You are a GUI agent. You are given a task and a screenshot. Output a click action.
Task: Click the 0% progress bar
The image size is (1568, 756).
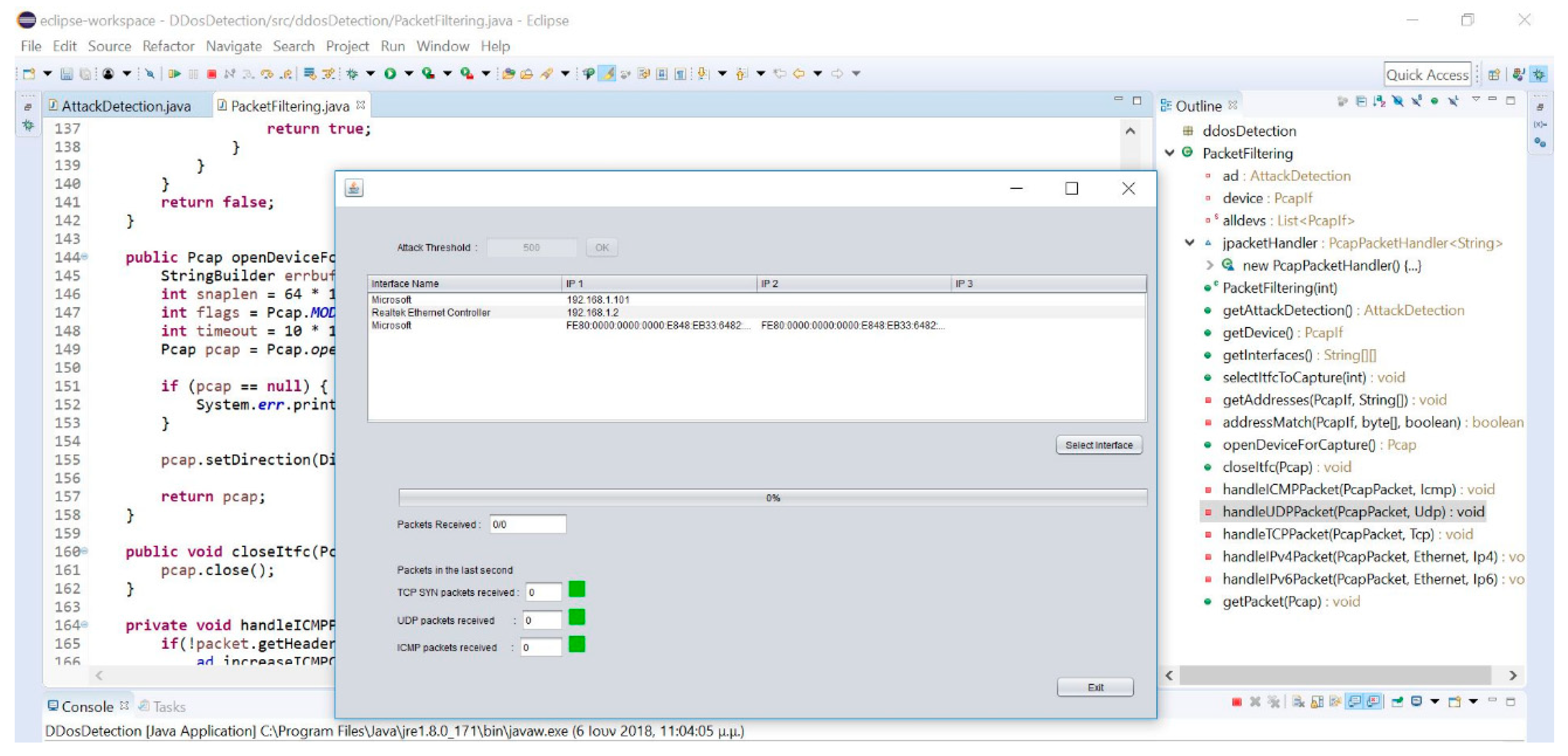772,498
